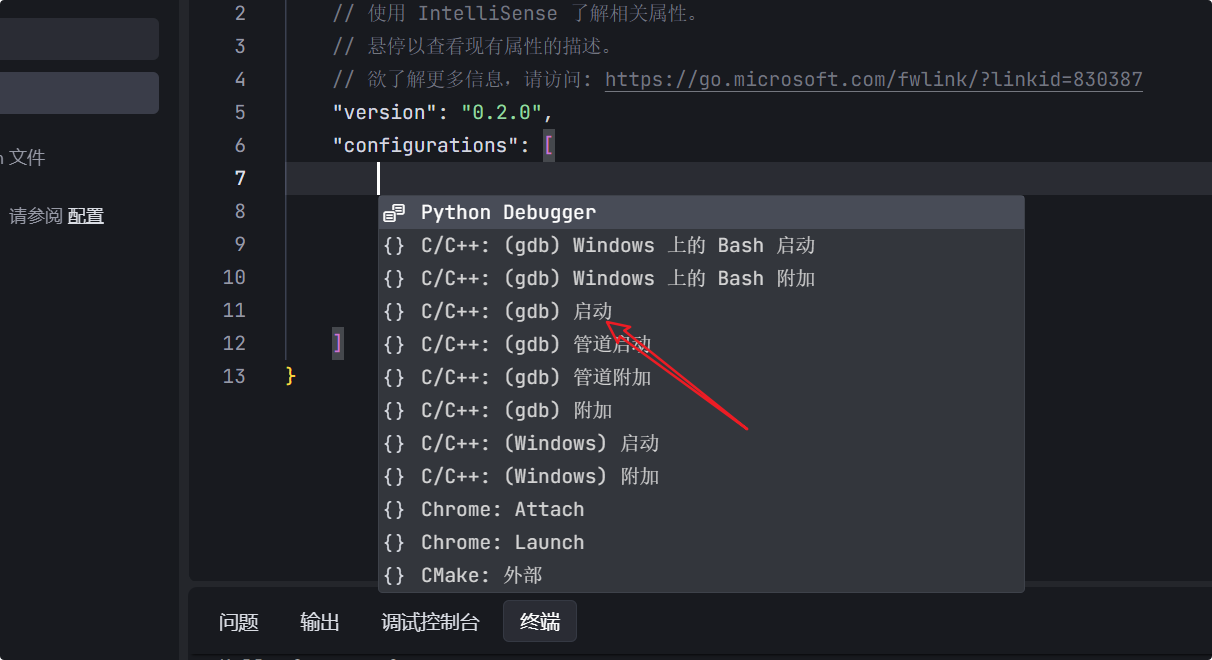Viewport: 1212px width, 660px height.
Task: Select the Python Debugger suggestion icon
Action: coord(394,212)
